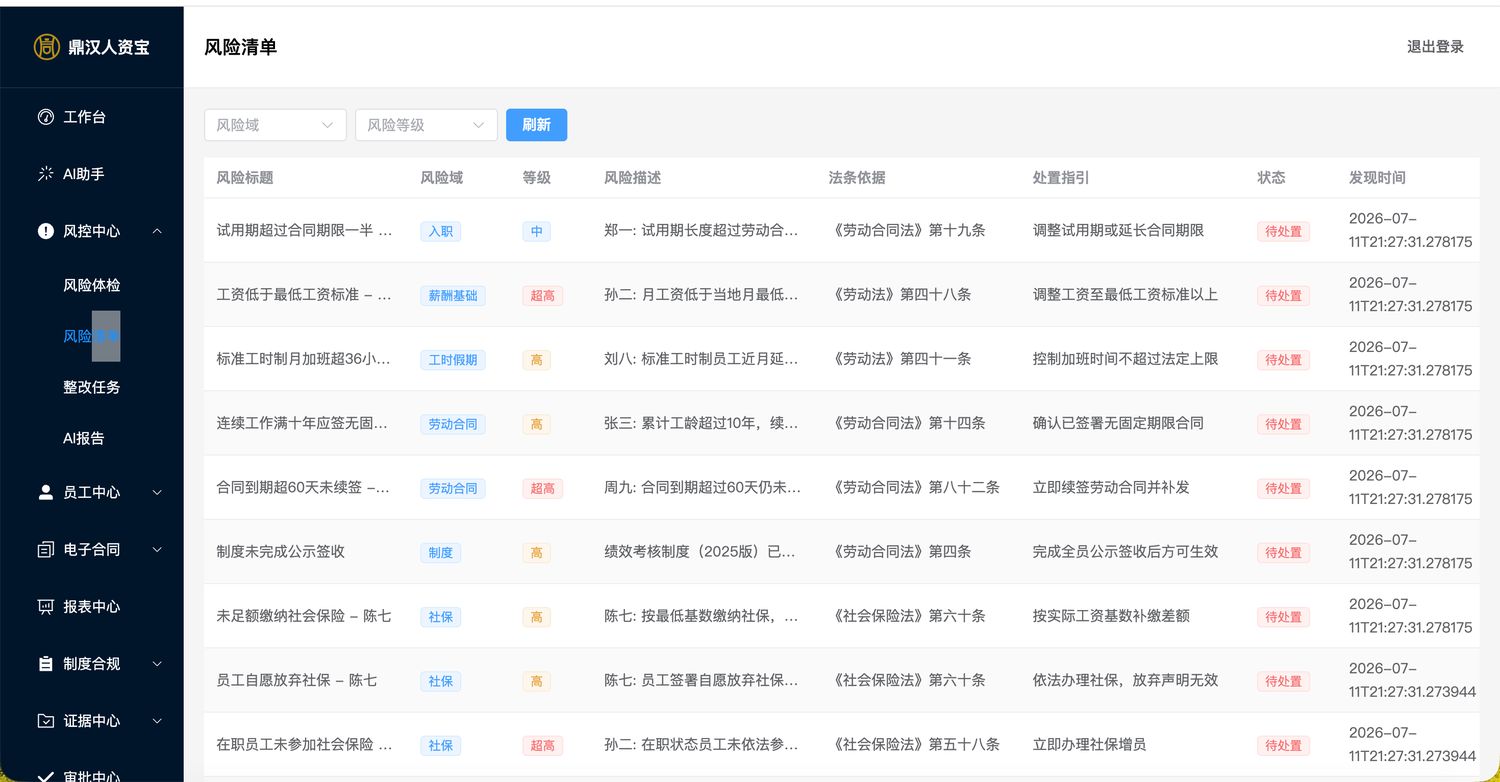1500x782 pixels.
Task: Go to 风险体检 submenu item
Action: click(x=92, y=285)
